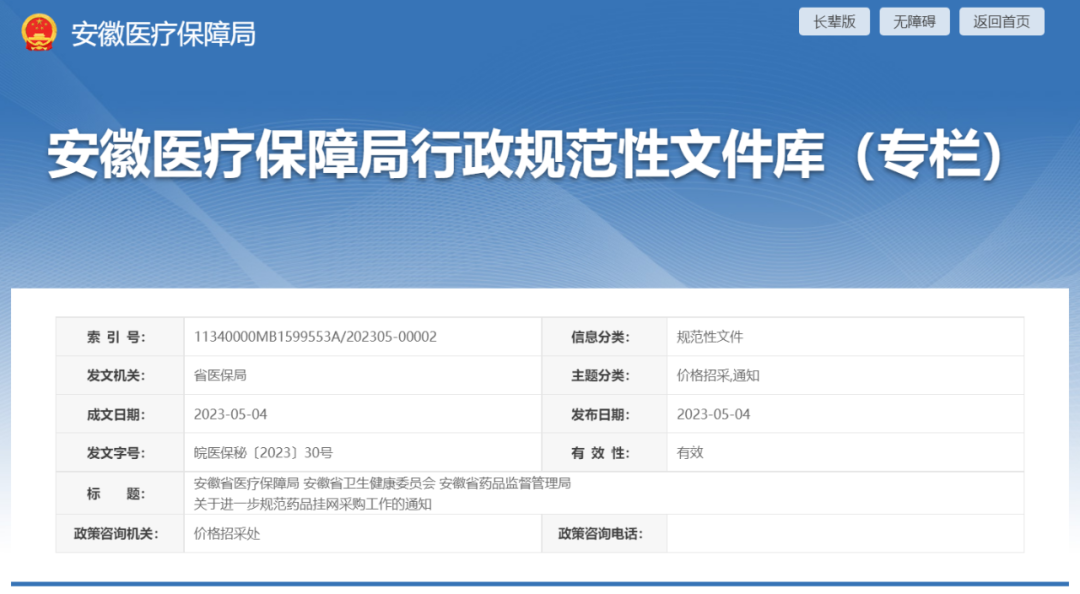The image size is (1080, 594).
Task: Enable 无障碍 accessibility mode
Action: click(x=914, y=21)
